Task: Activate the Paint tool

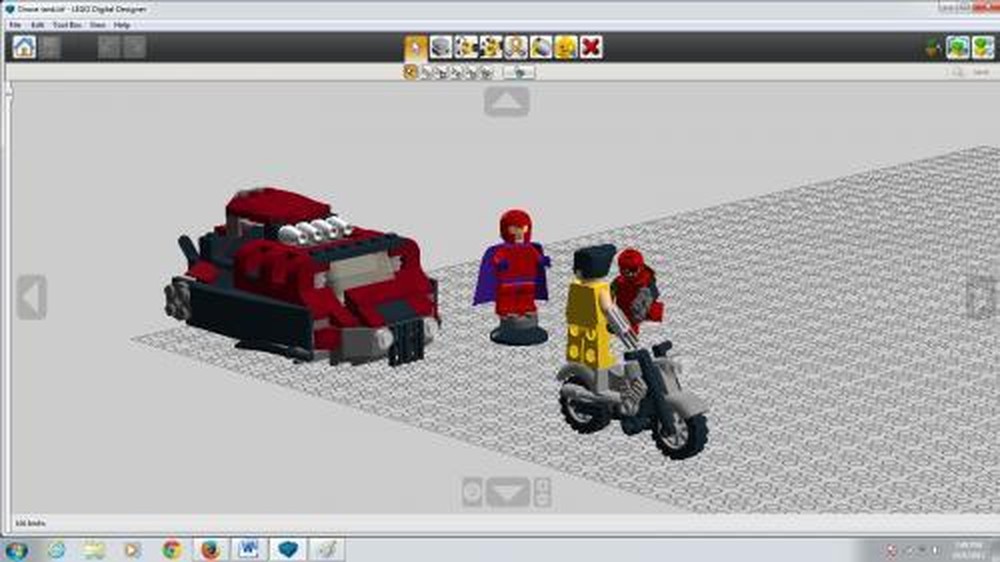Action: (541, 48)
